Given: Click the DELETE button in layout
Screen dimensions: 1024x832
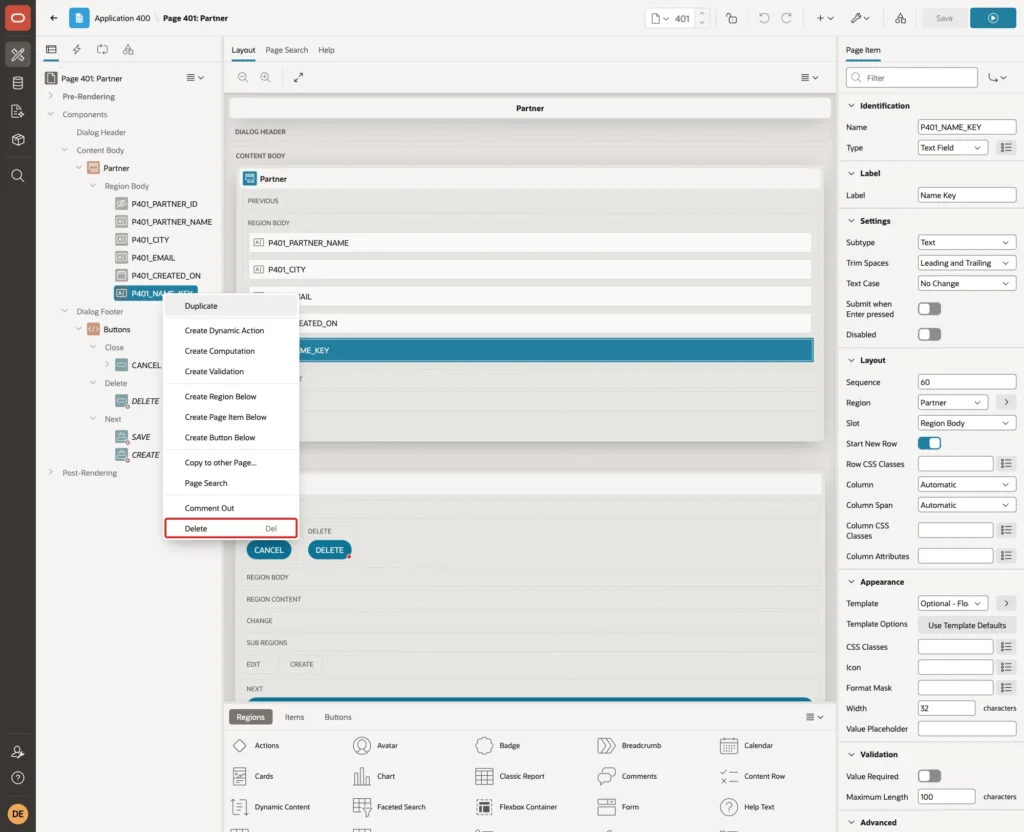Looking at the screenshot, I should (329, 550).
